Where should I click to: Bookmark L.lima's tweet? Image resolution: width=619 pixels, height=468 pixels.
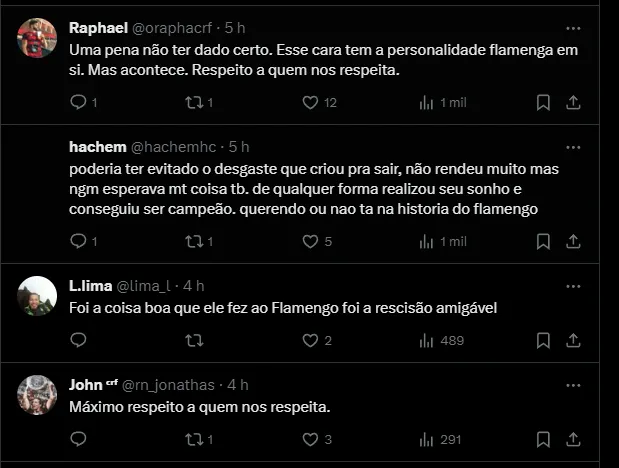coord(543,340)
